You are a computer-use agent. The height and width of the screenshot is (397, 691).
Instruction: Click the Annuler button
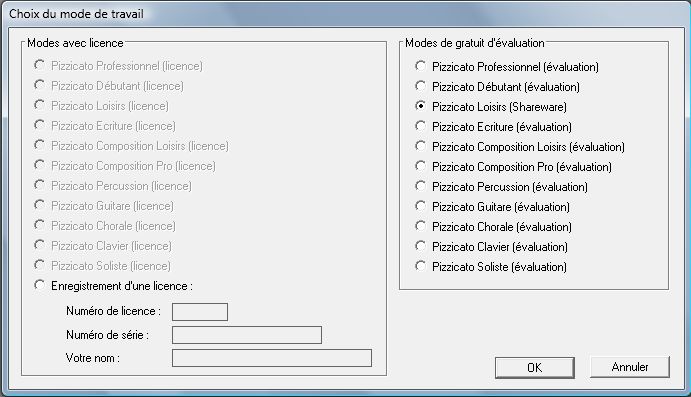click(x=630, y=367)
